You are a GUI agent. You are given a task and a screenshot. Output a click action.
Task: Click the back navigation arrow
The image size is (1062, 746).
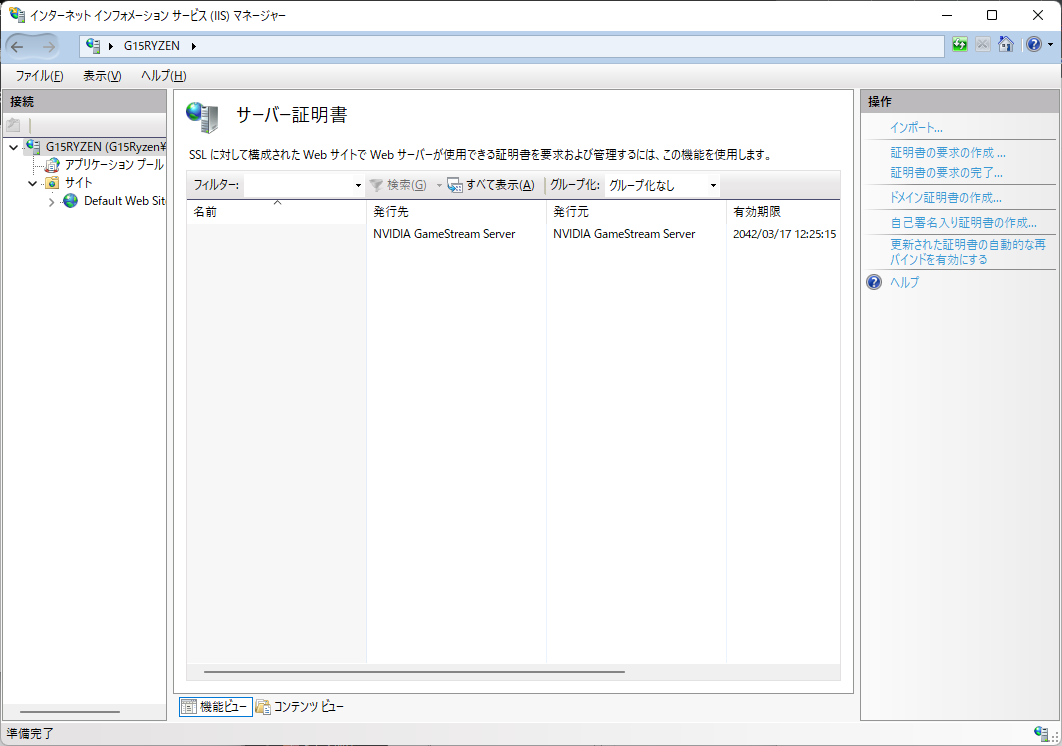[x=18, y=46]
